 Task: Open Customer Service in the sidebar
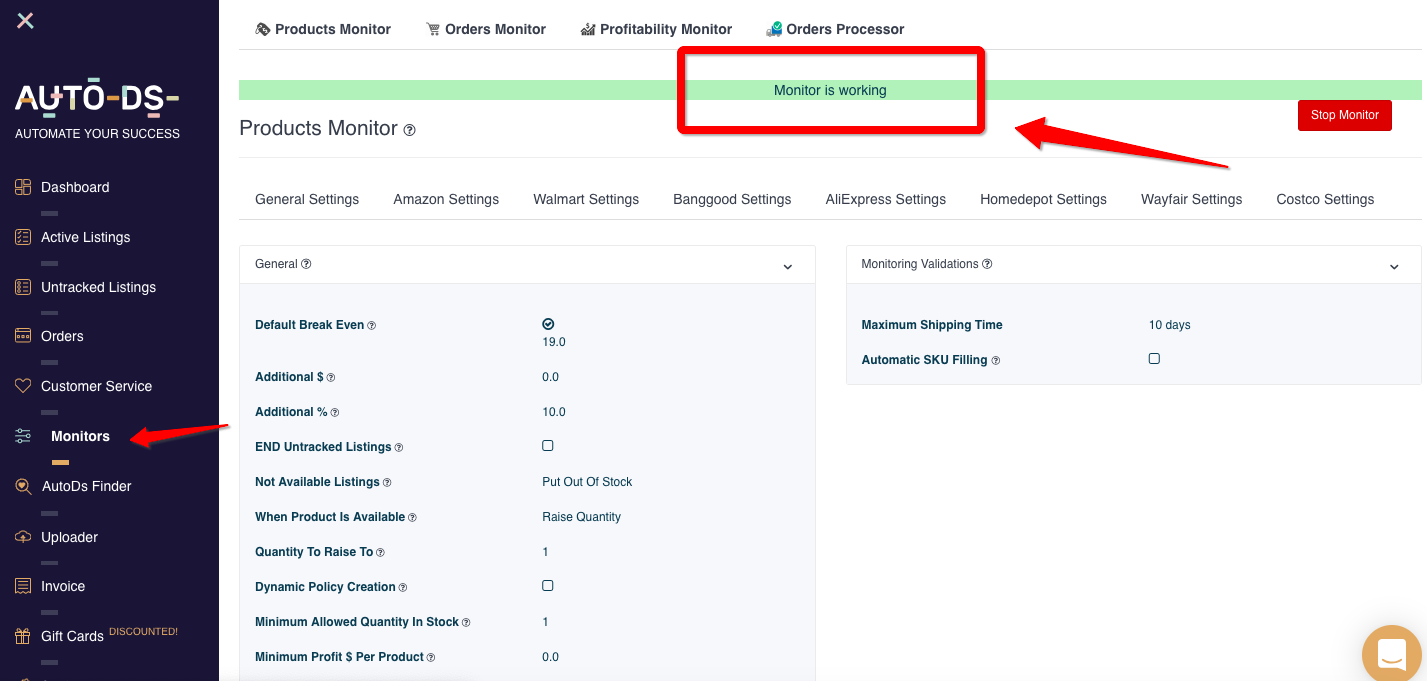pyautogui.click(x=97, y=386)
